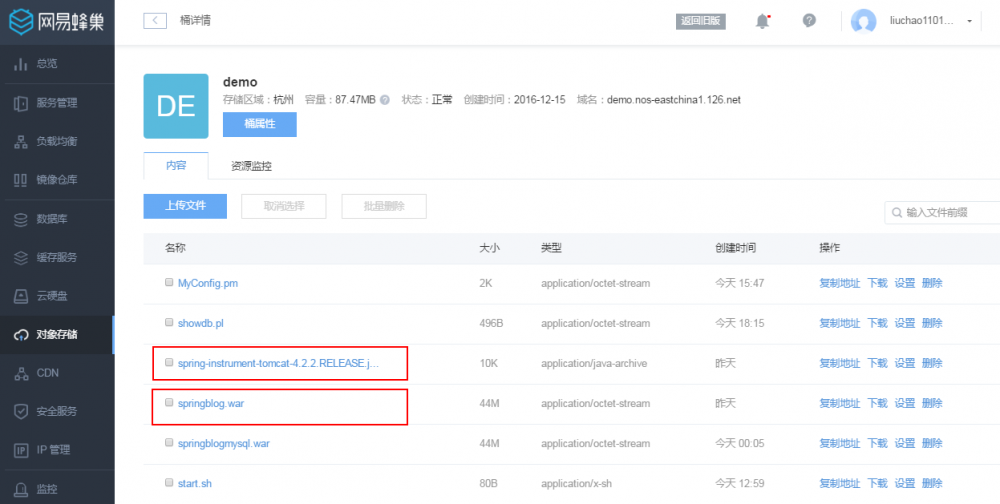Click the 批量删除 button
The width and height of the screenshot is (1000, 504).
pos(384,206)
